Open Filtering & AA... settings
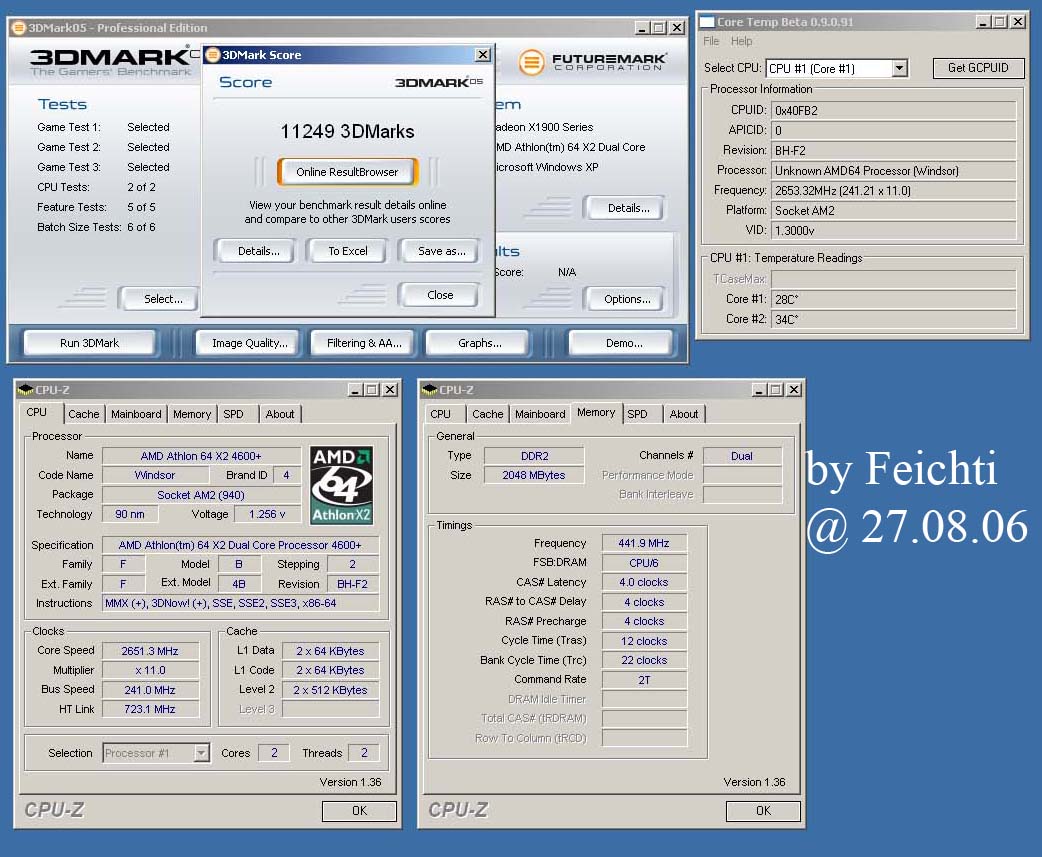This screenshot has width=1042, height=857. [x=364, y=343]
